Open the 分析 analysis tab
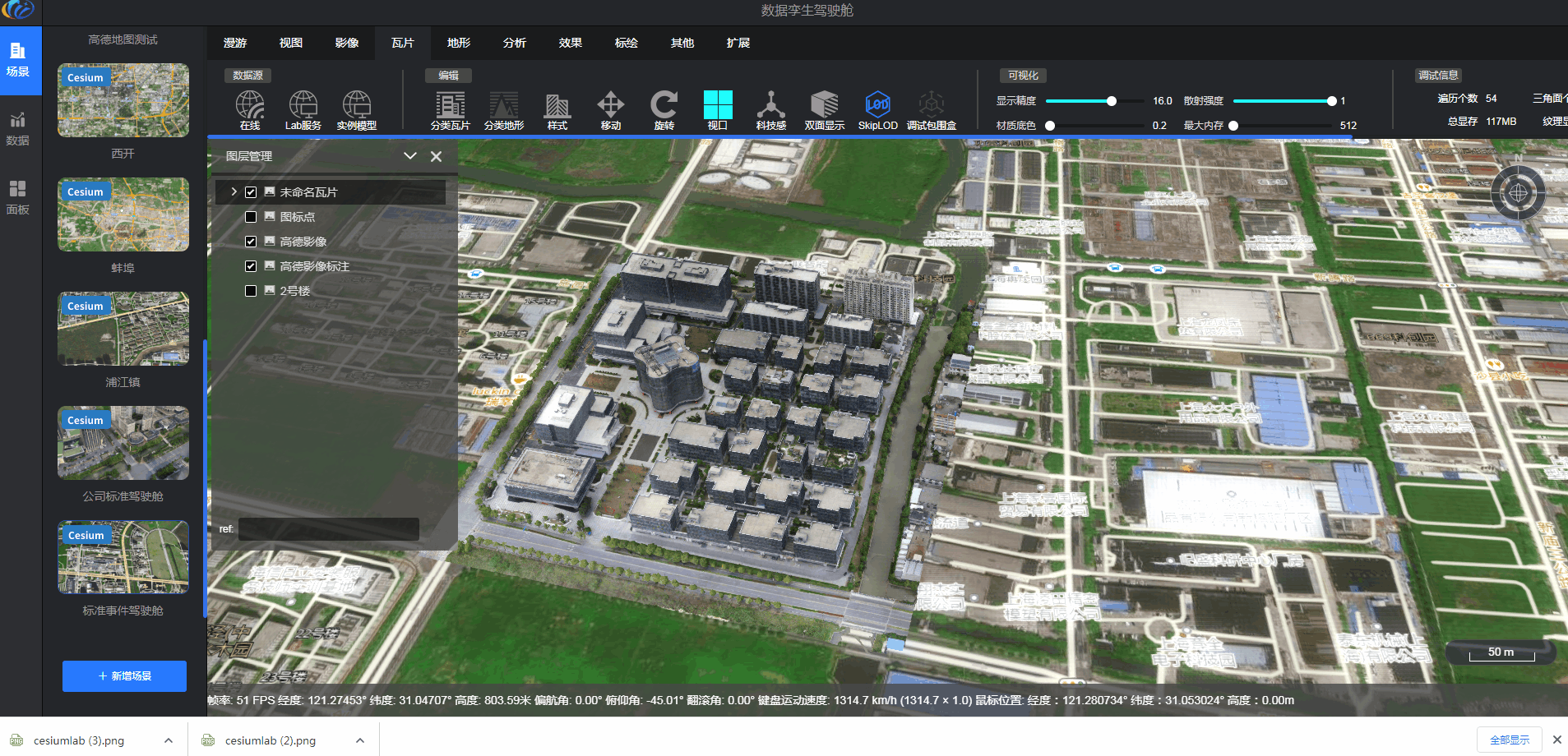 coord(515,43)
